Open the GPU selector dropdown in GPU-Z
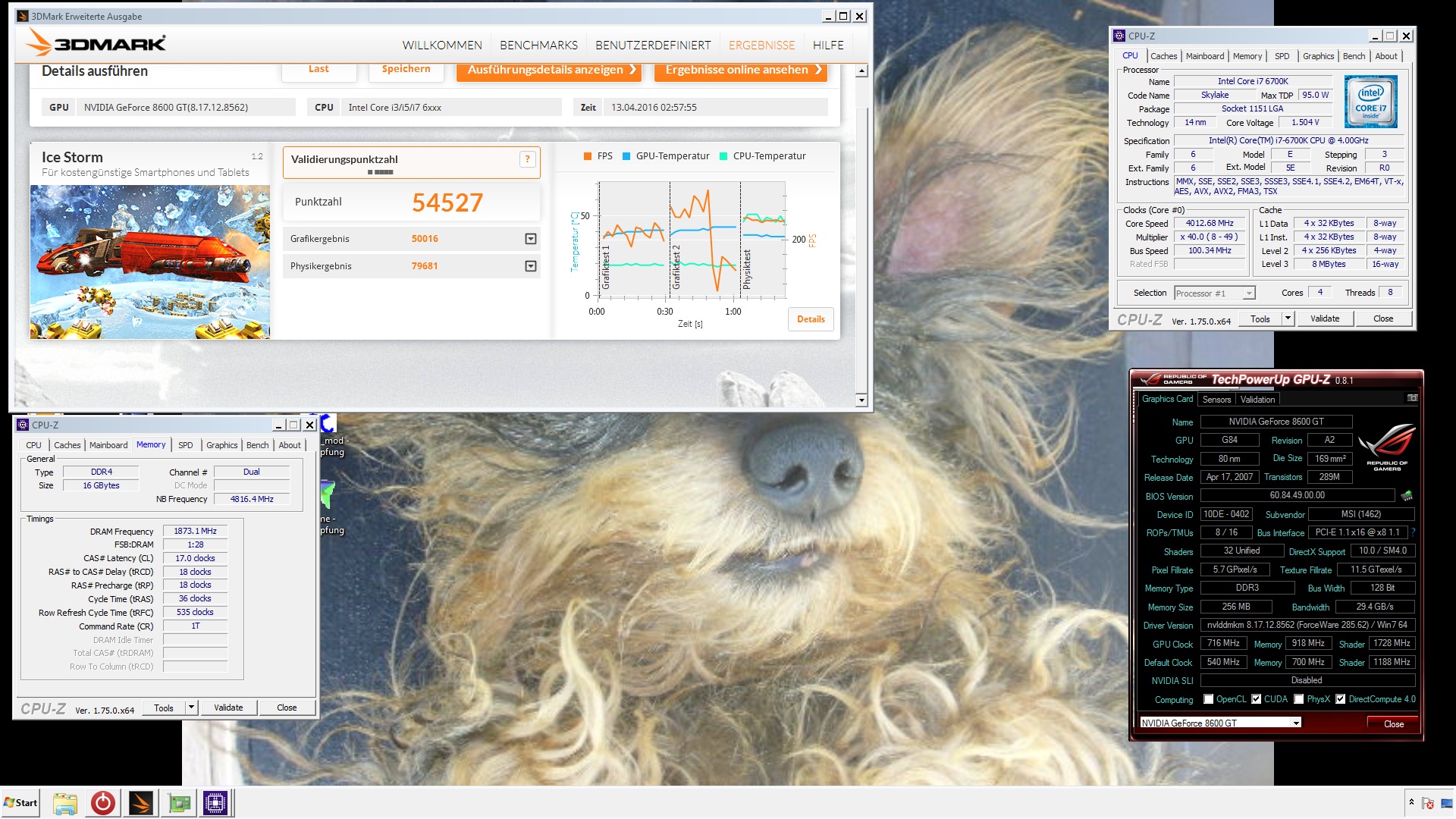Screen dimensions: 1456x819 click(1297, 723)
